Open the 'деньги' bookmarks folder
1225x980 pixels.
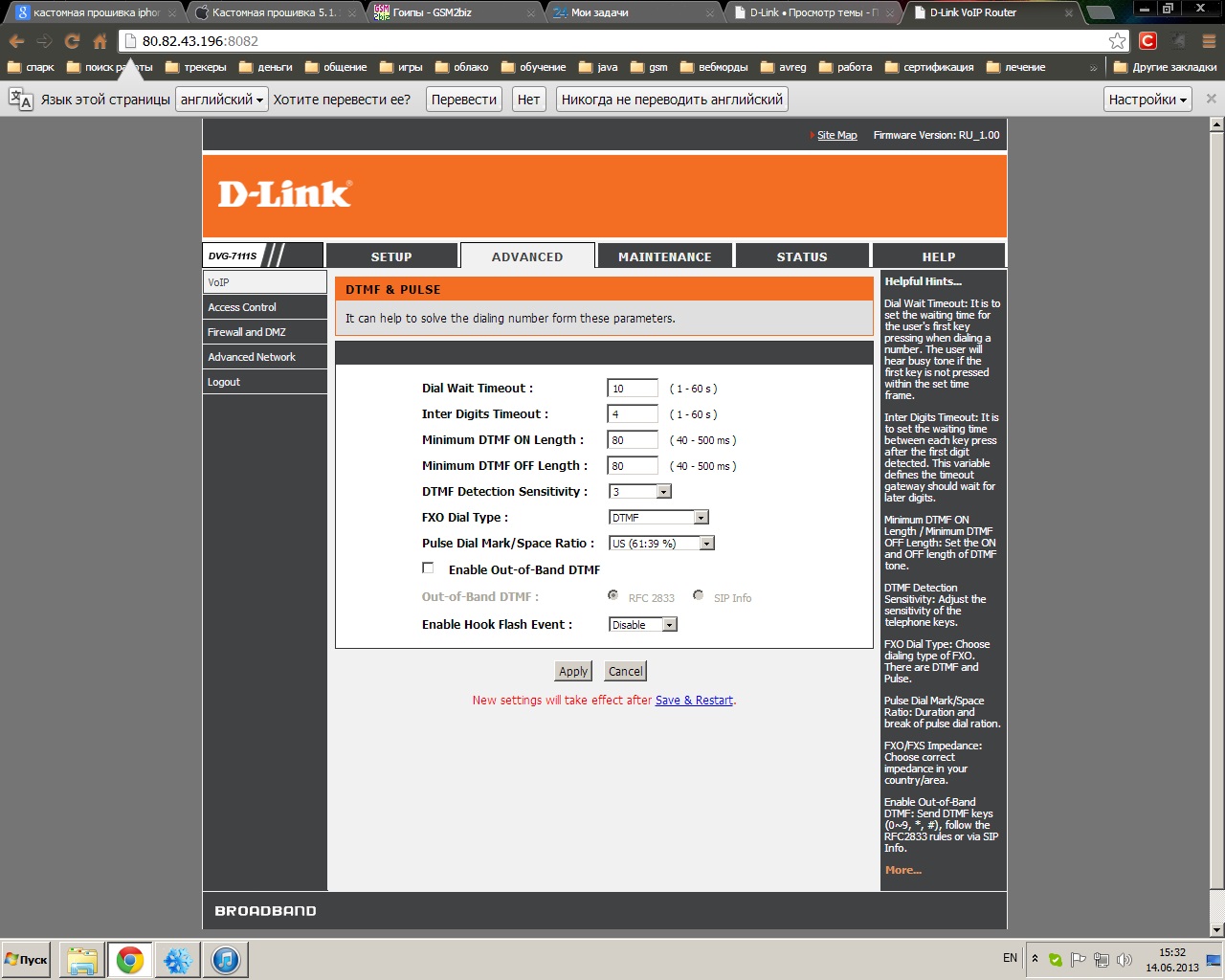pos(266,67)
